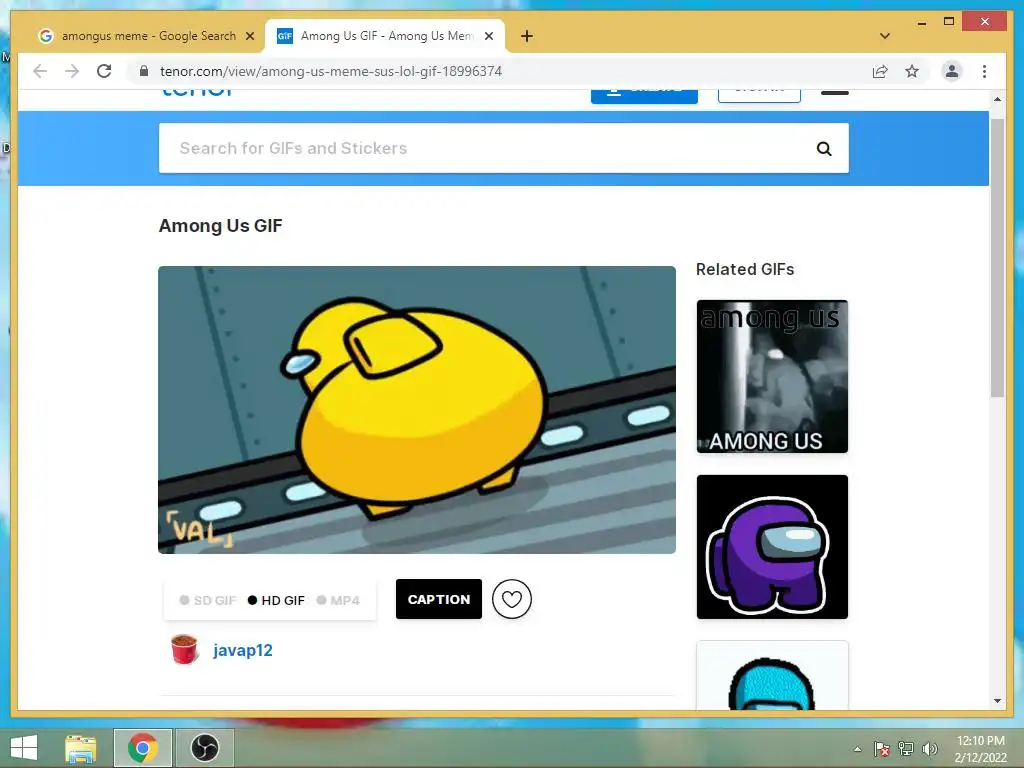Close the amongus meme Google Search tab

(249, 36)
